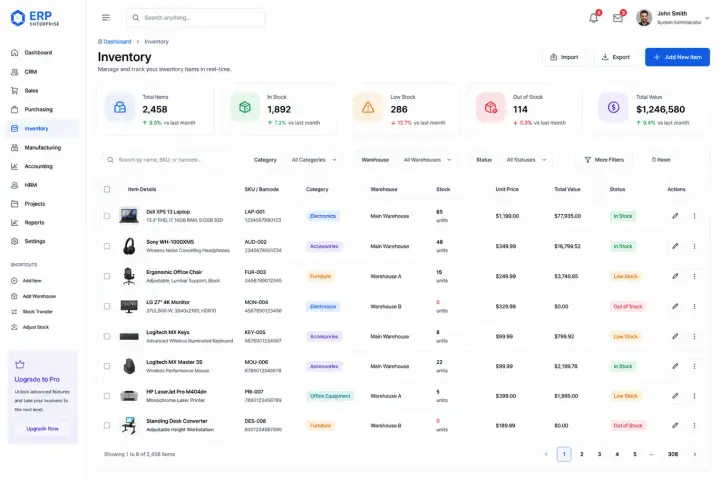The height and width of the screenshot is (480, 720).
Task: Open Dashboard in the sidebar
Action: (x=42, y=53)
